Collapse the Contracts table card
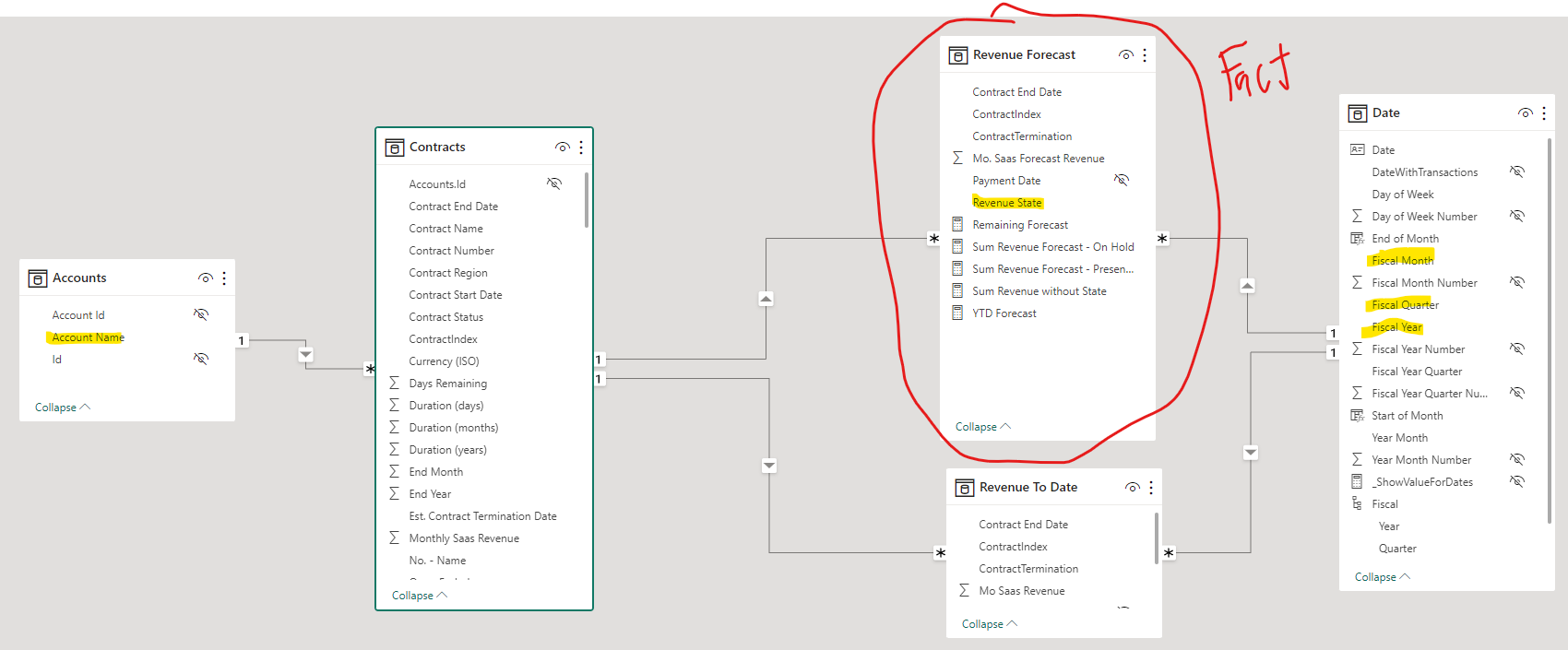This screenshot has height=650, width=1568. click(420, 595)
